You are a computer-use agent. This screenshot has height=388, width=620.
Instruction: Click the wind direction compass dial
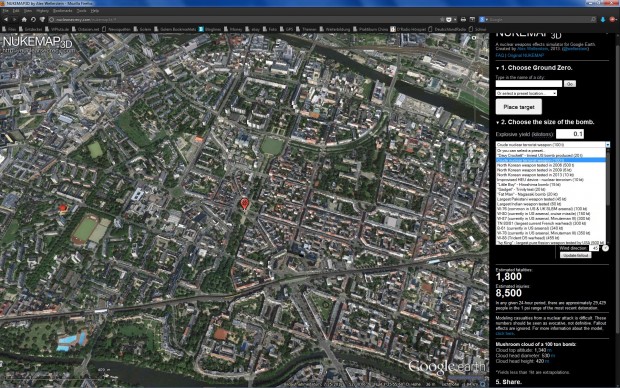pyautogui.click(x=605, y=248)
